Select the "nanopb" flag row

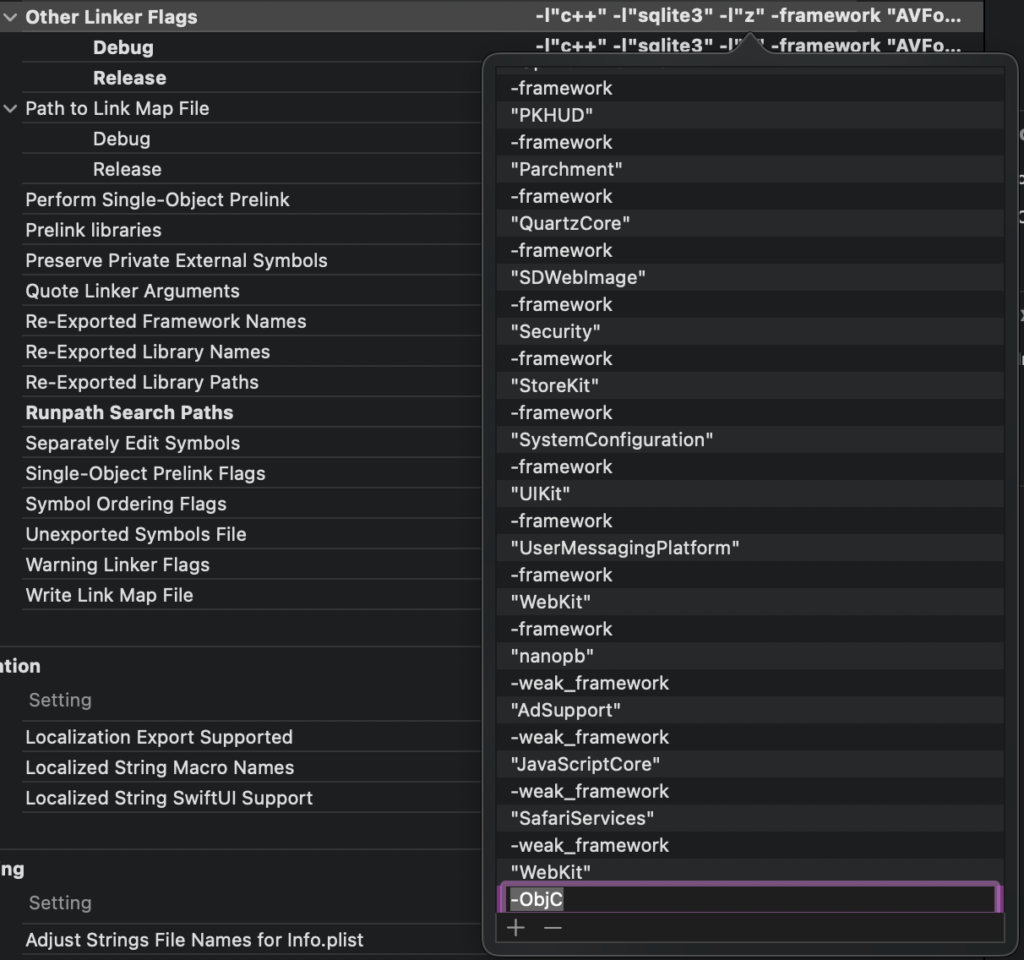pyautogui.click(x=750, y=656)
